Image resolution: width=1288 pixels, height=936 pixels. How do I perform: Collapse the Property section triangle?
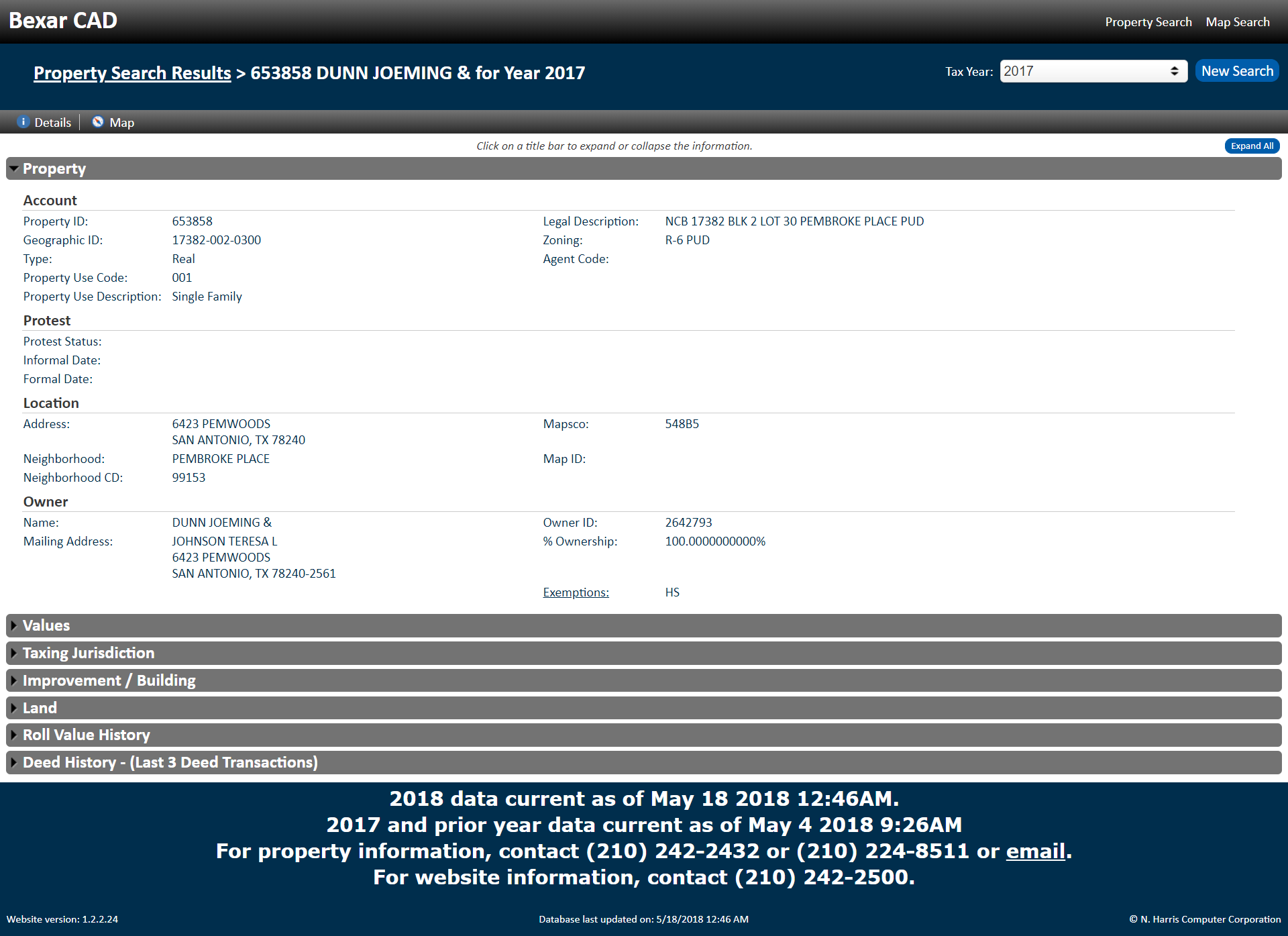(14, 169)
